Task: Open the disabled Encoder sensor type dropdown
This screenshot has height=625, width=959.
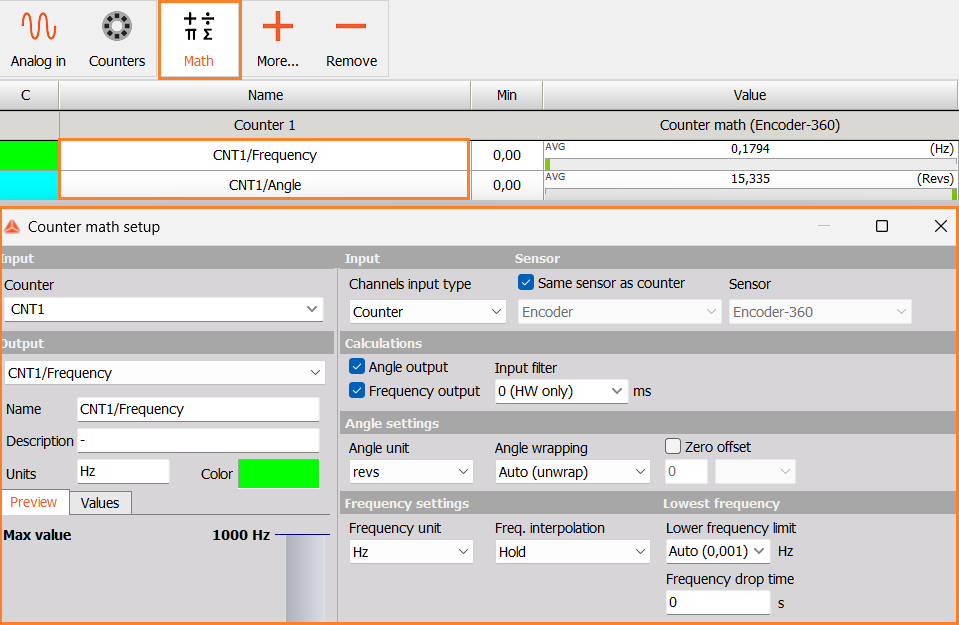Action: [620, 312]
